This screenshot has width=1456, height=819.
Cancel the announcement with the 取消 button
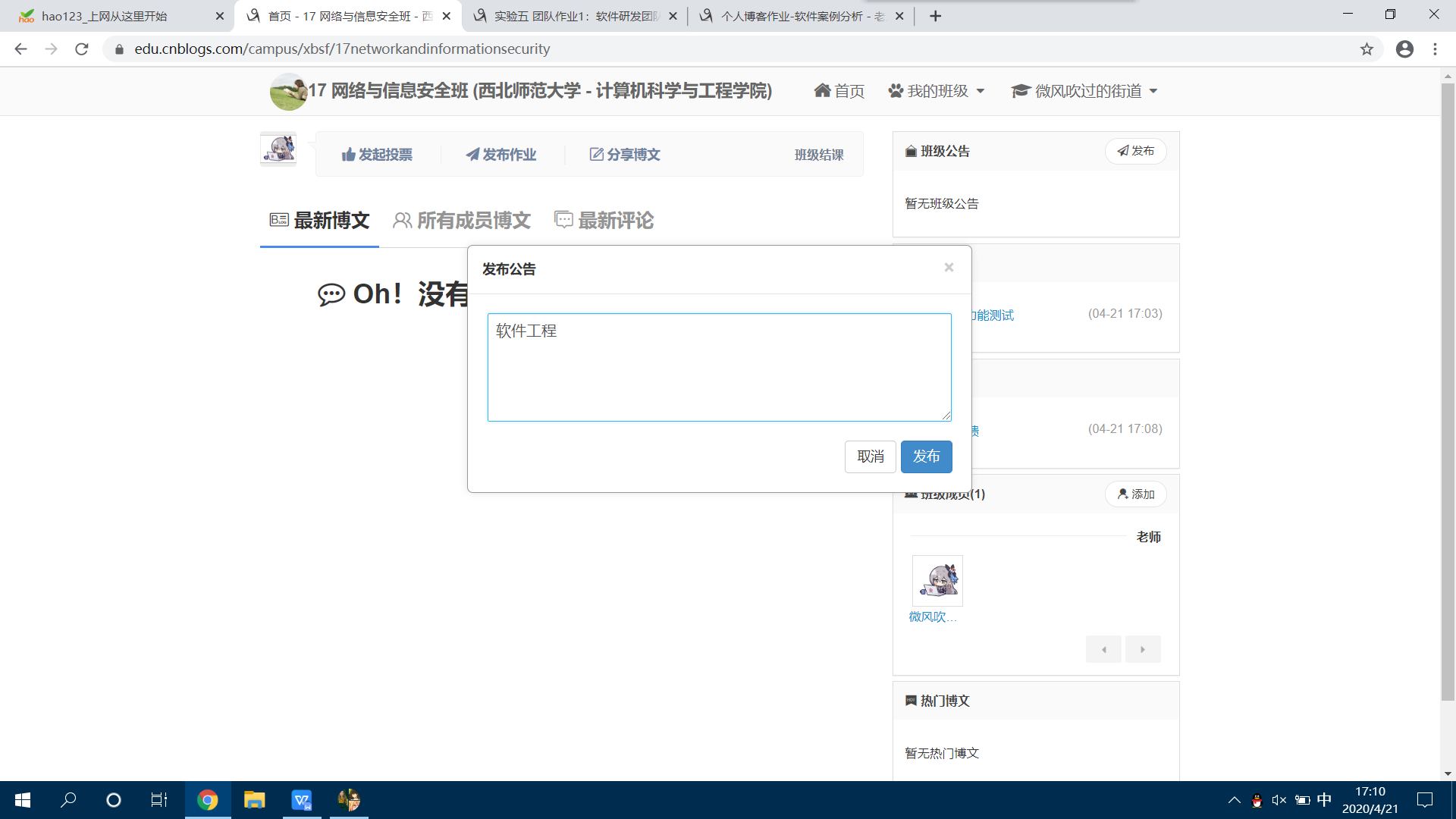point(870,457)
